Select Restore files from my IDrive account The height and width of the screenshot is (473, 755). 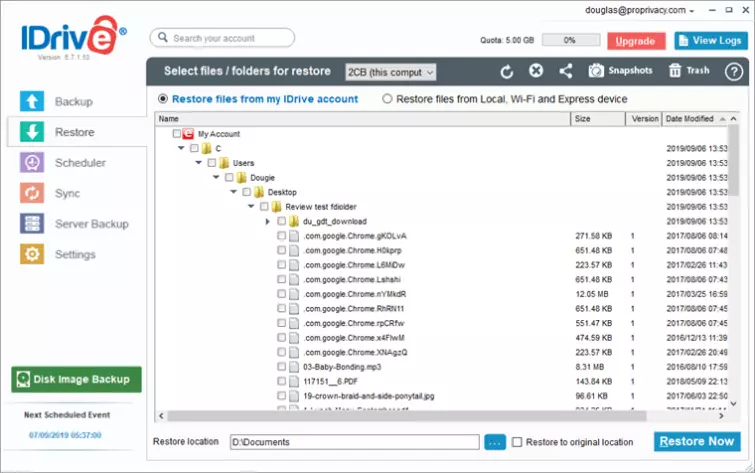[x=163, y=99]
